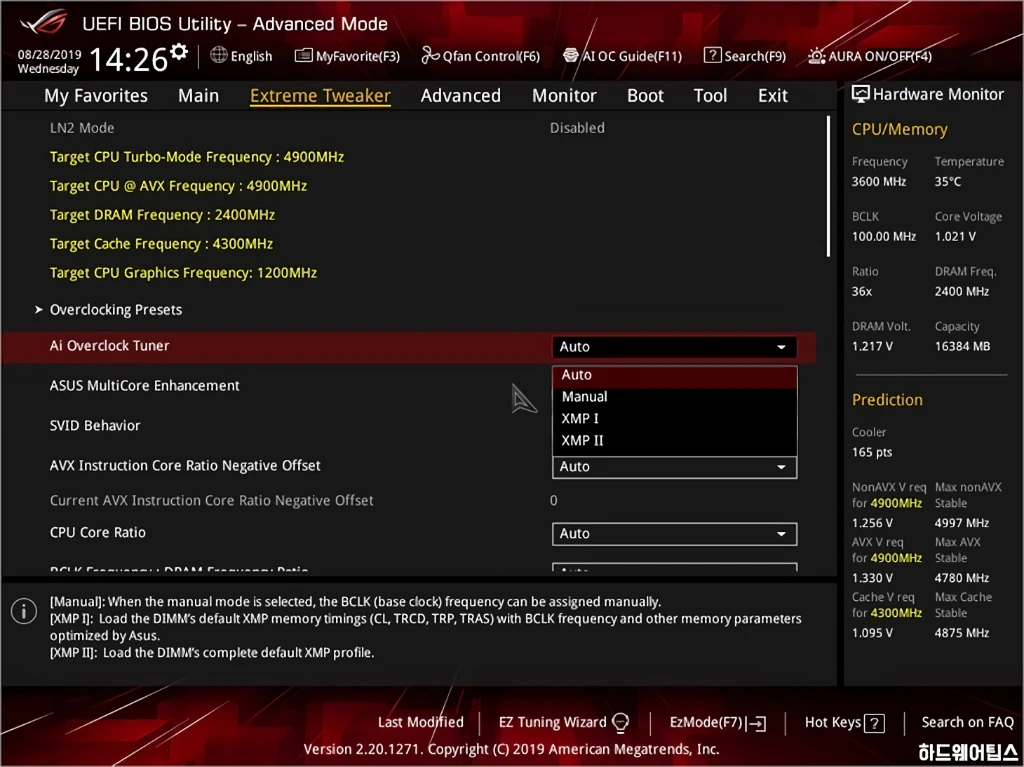Select the SVID Behavior row
This screenshot has height=767, width=1024.
click(95, 425)
